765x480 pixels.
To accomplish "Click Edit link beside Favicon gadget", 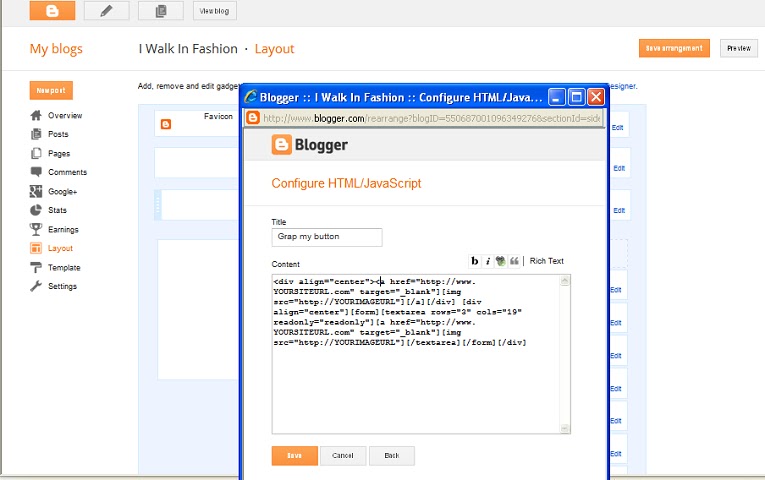I will [x=618, y=128].
